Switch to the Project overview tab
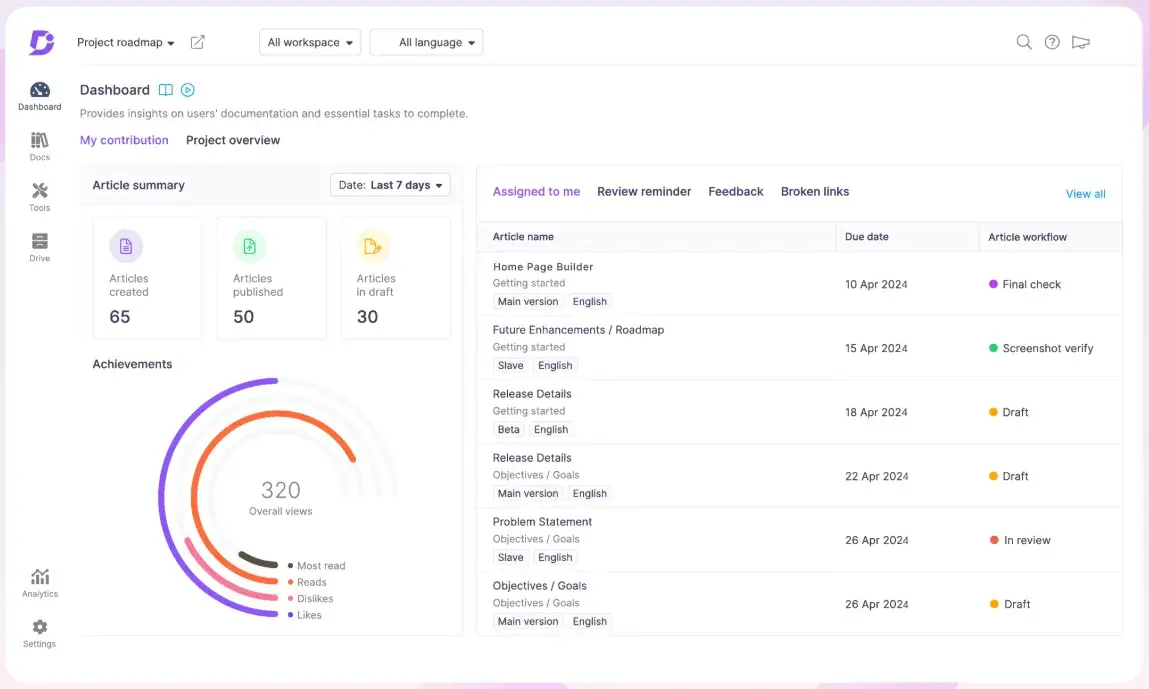 click(233, 140)
